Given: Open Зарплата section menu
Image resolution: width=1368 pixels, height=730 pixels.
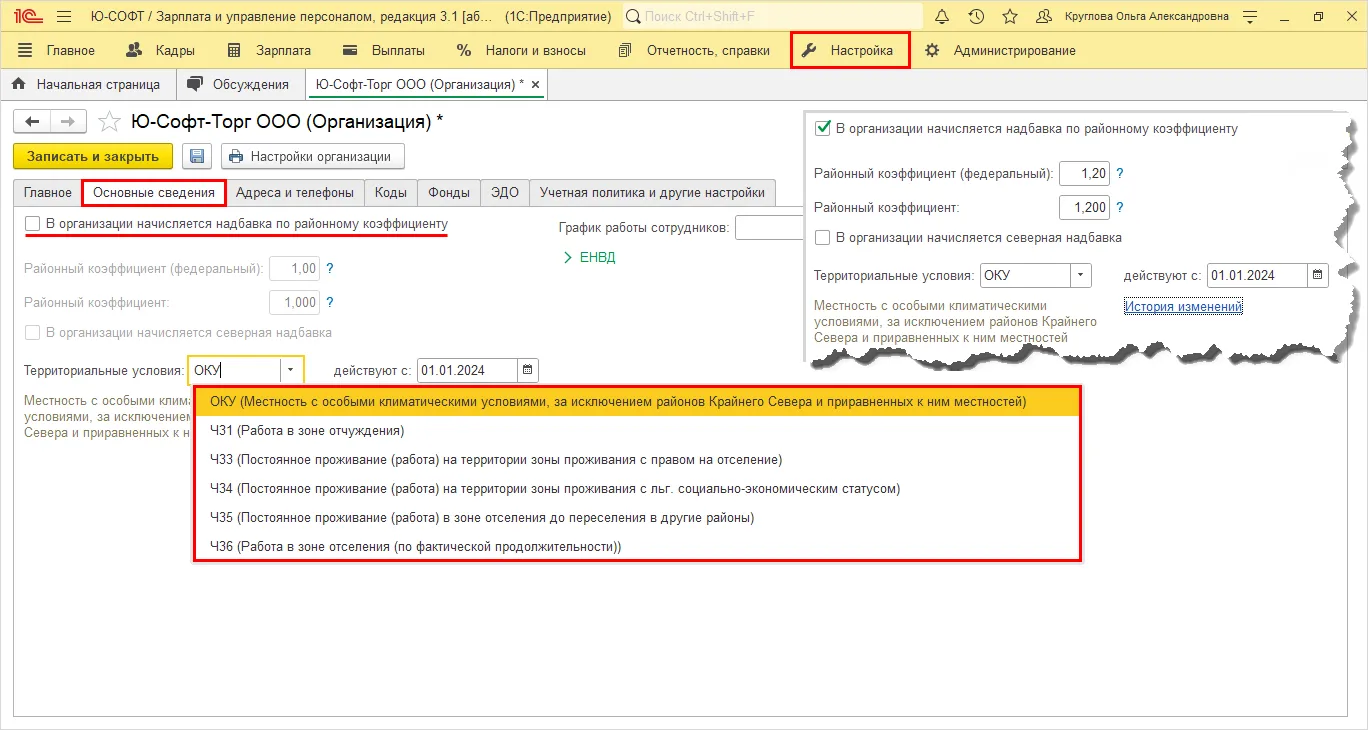Looking at the screenshot, I should coord(269,50).
